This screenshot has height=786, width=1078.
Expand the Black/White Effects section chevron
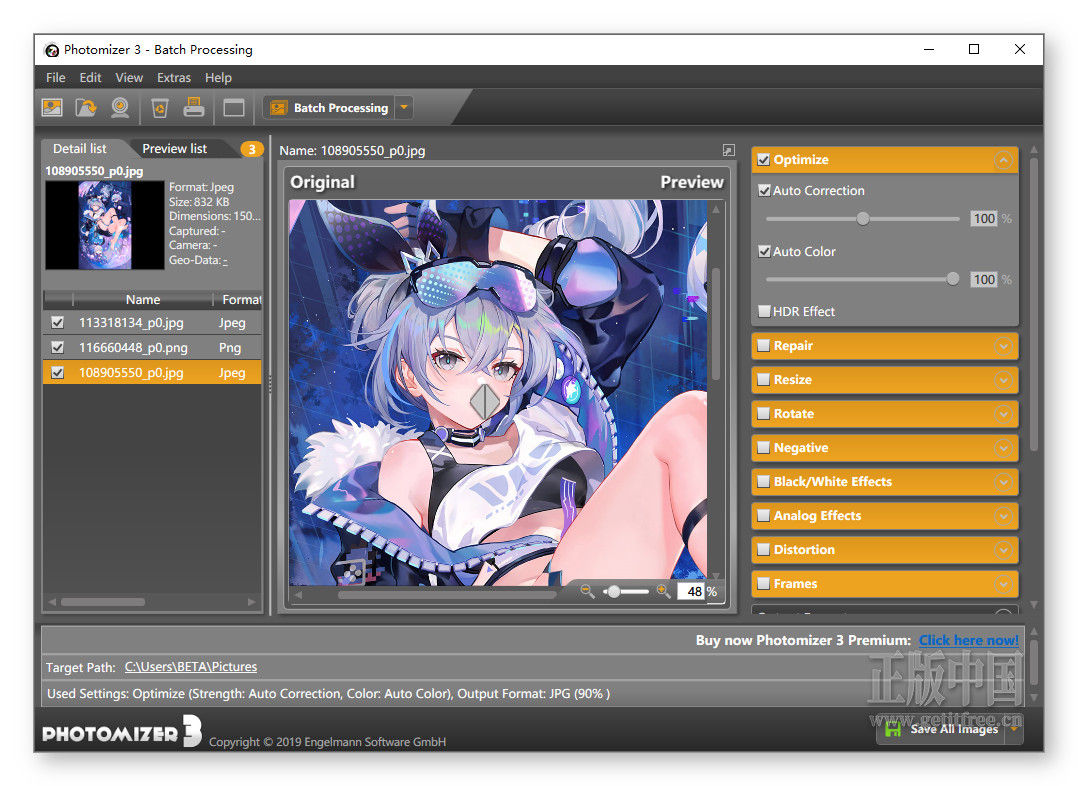[x=1003, y=482]
